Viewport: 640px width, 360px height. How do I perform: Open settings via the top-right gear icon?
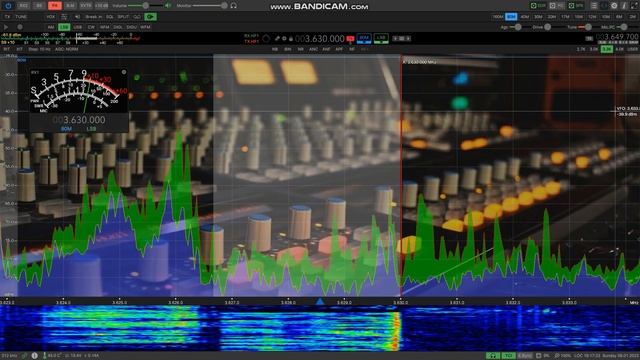(614, 6)
